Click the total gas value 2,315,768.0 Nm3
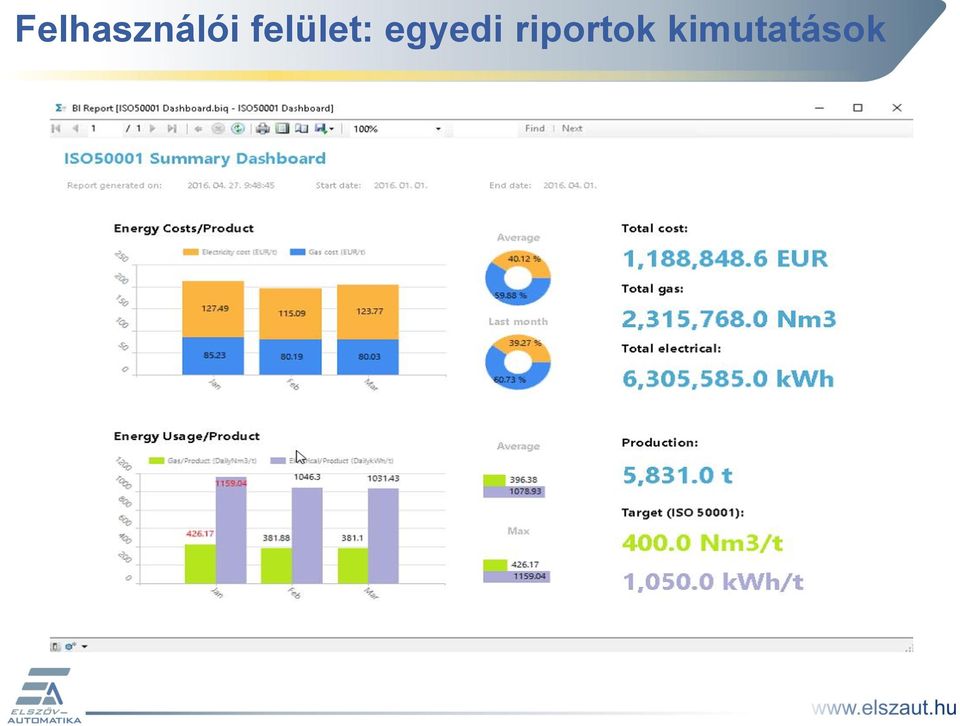Viewport: 960px width, 726px height. [x=729, y=319]
